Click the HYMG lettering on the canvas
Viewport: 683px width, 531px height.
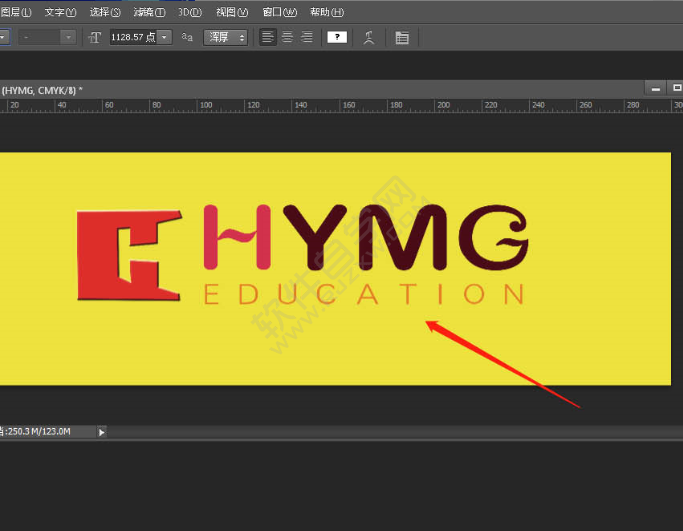[x=366, y=237]
